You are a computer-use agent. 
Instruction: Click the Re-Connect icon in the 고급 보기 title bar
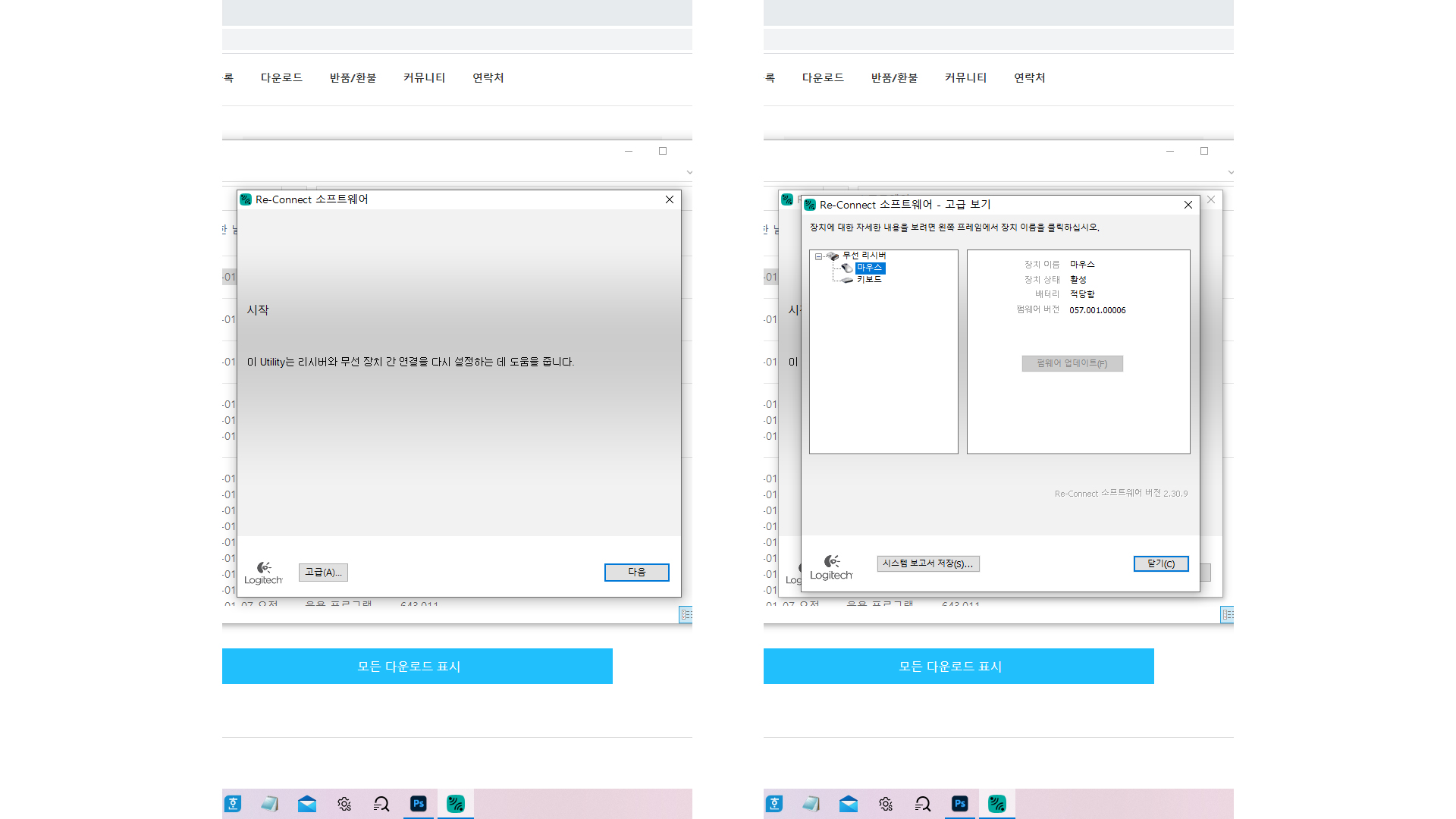(810, 205)
